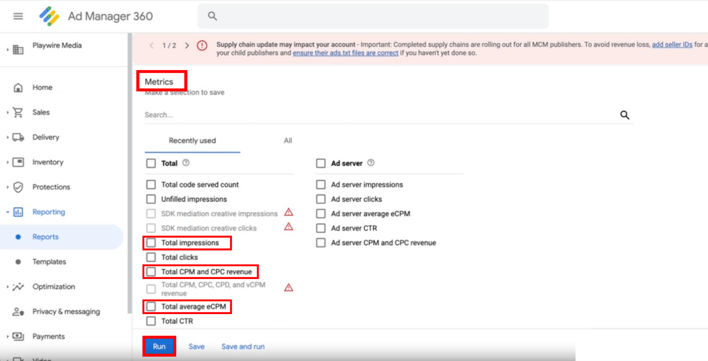Switch to the All metrics tab
Screen dimensions: 708x361
(288, 141)
